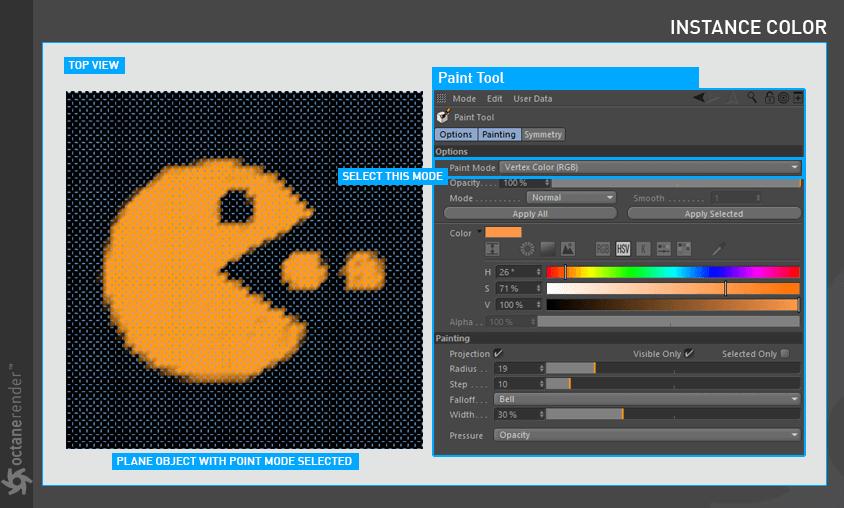Click the Radius value stepper arrows

(541, 369)
